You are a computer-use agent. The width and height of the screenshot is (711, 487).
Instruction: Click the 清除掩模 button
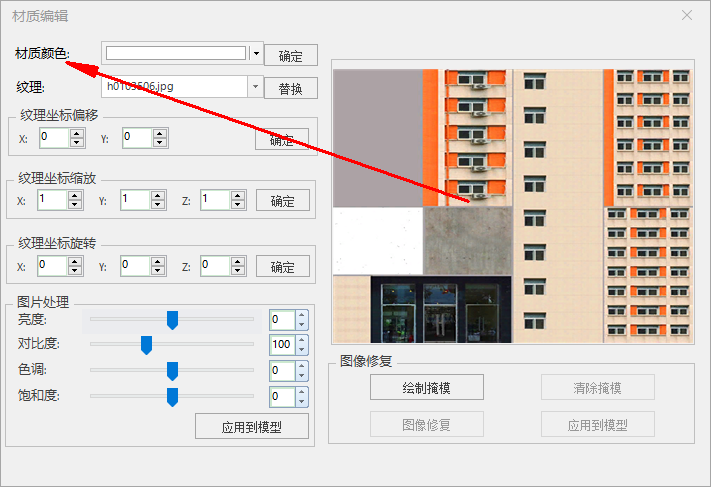tap(598, 387)
